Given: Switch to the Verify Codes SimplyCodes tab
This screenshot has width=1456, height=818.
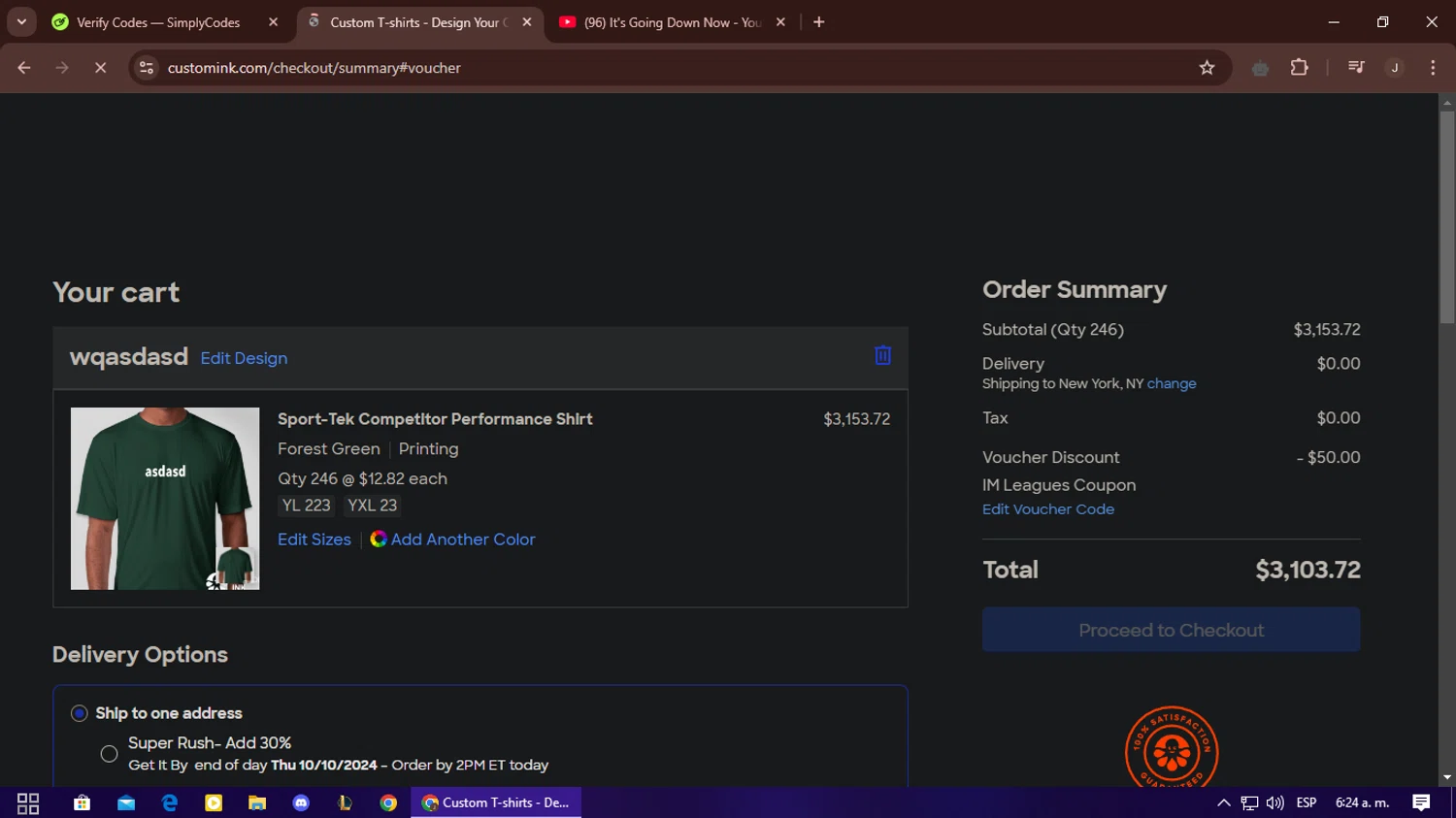Looking at the screenshot, I should [x=158, y=22].
